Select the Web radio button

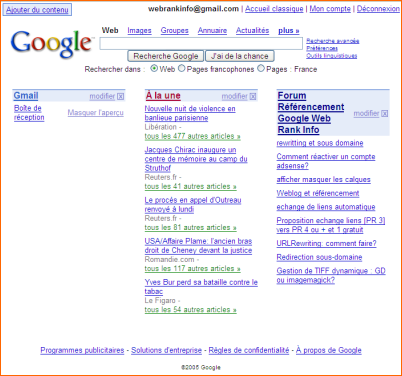pos(154,68)
